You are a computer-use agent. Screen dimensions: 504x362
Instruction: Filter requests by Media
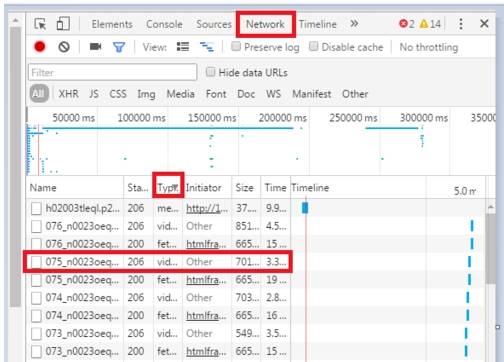click(180, 94)
